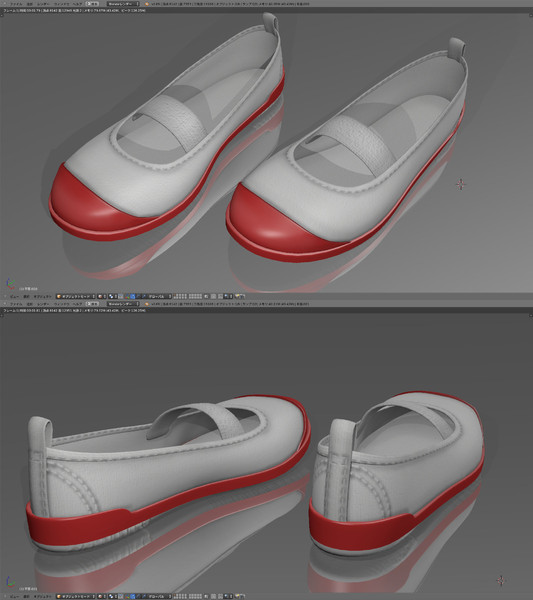Open the Object menu in upper viewport header

[42, 296]
